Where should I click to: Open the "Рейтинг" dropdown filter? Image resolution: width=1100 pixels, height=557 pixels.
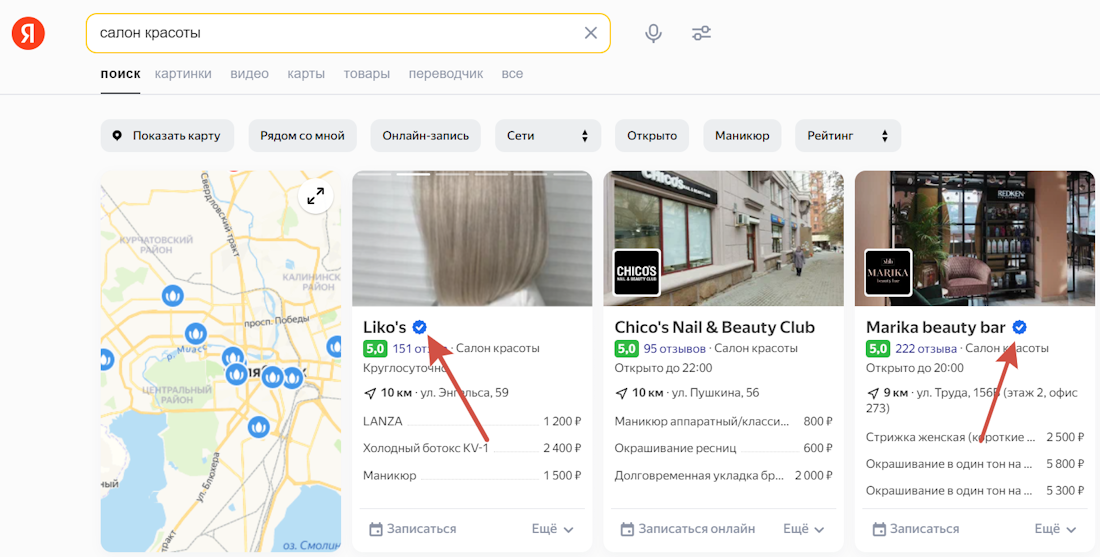coord(847,136)
